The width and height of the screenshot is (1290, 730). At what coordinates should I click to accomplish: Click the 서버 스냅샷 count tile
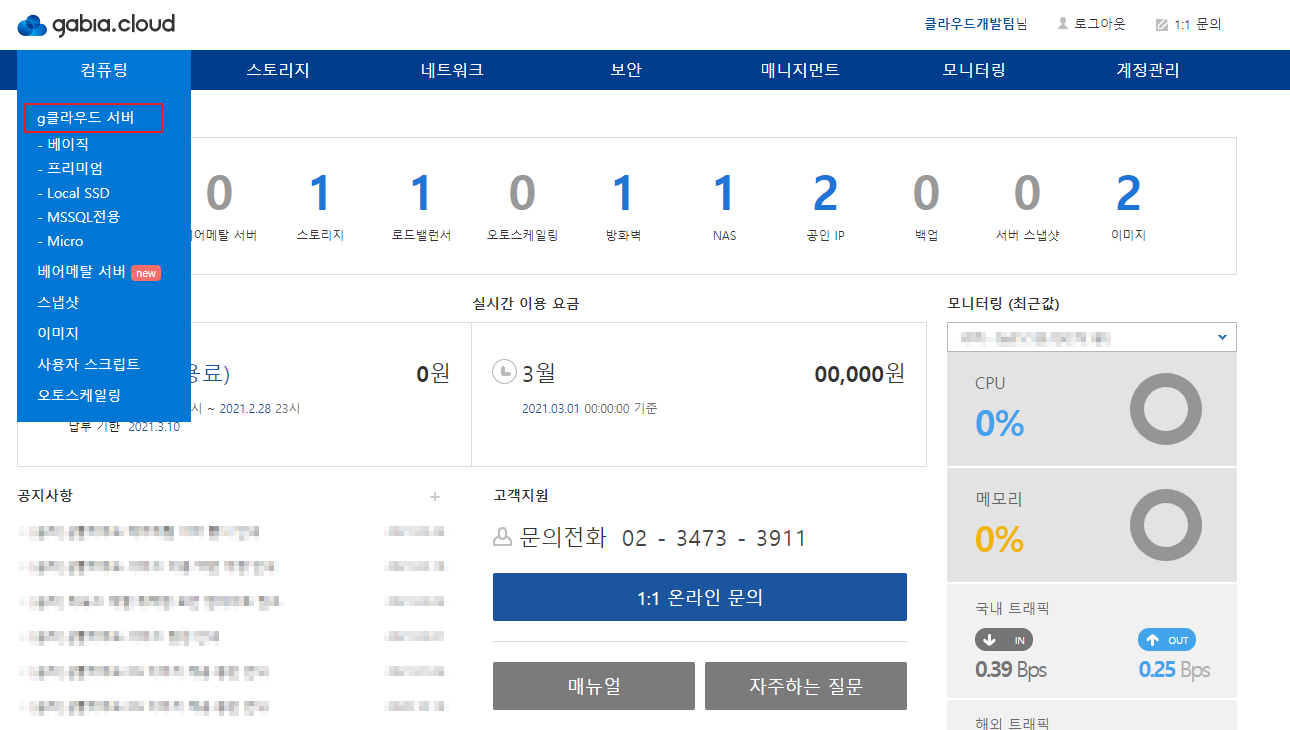(1027, 207)
